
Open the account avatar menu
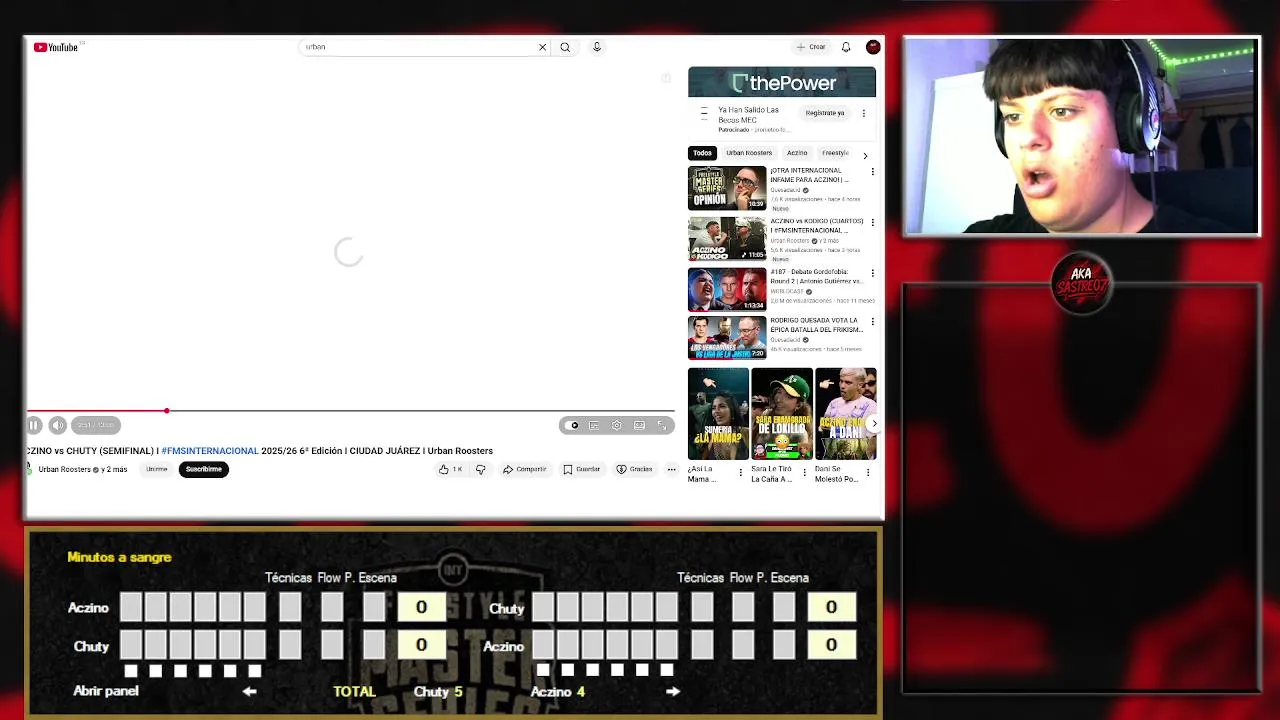pyautogui.click(x=873, y=47)
